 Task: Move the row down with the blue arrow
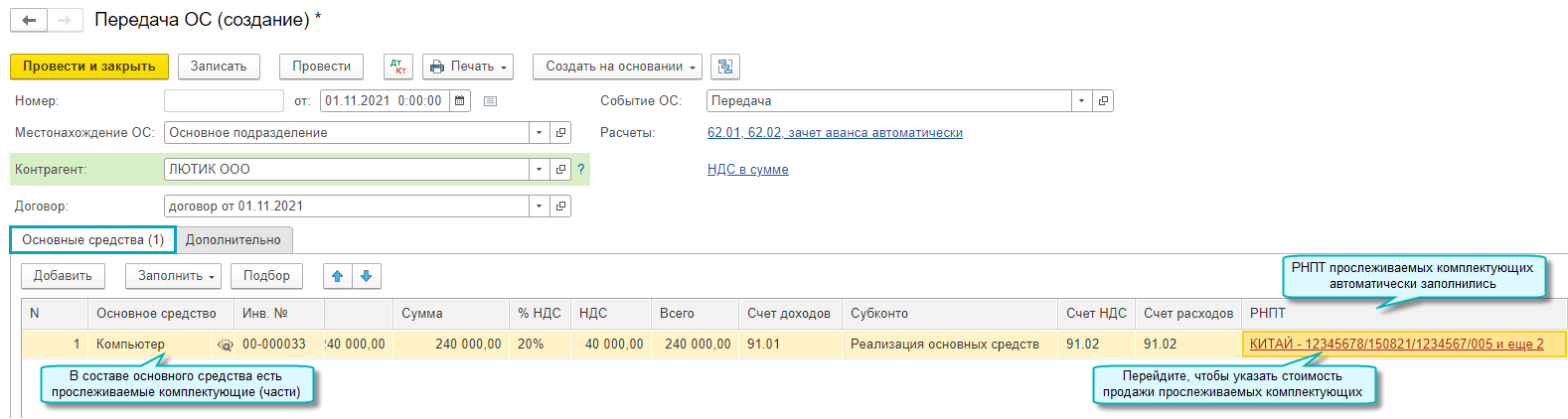[366, 276]
